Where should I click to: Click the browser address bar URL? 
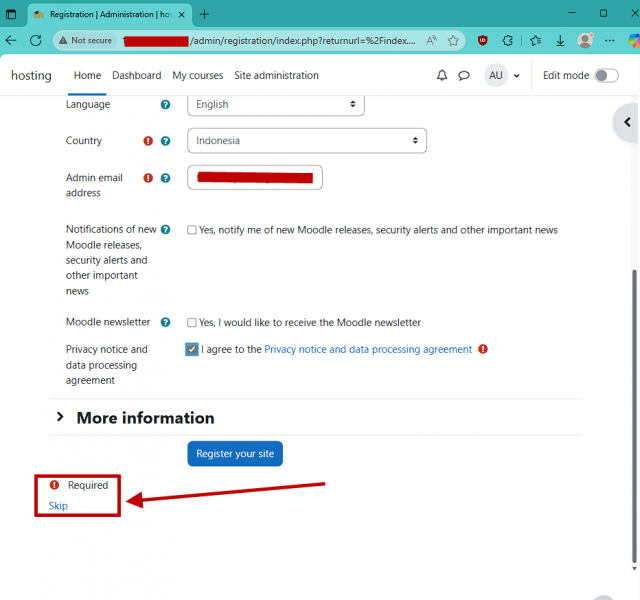click(269, 40)
